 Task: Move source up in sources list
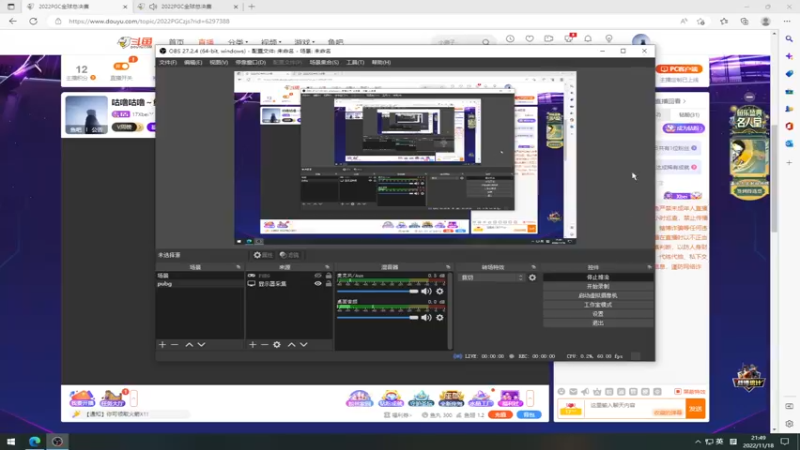(291, 345)
